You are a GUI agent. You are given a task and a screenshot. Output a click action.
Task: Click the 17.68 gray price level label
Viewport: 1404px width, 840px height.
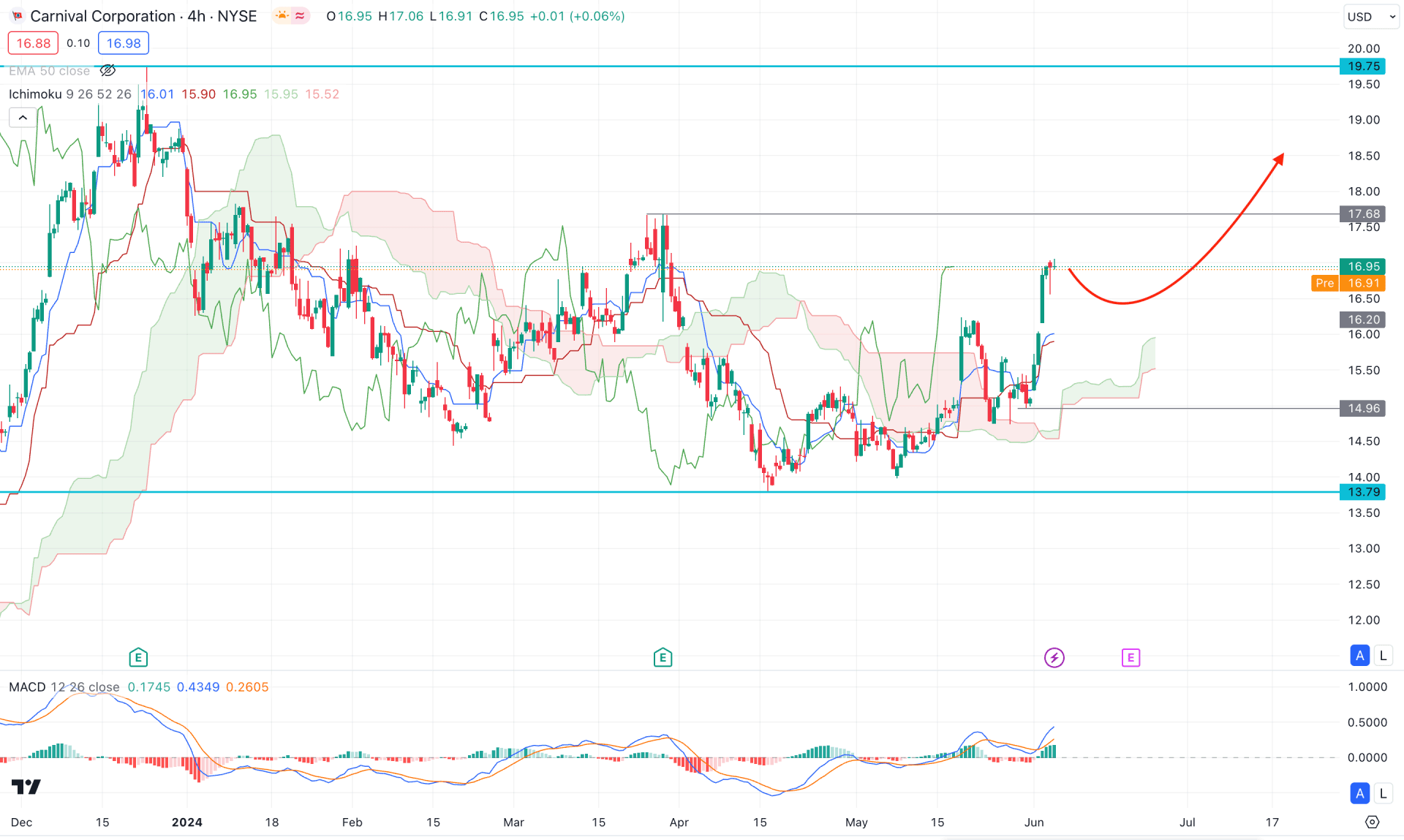pyautogui.click(x=1362, y=214)
